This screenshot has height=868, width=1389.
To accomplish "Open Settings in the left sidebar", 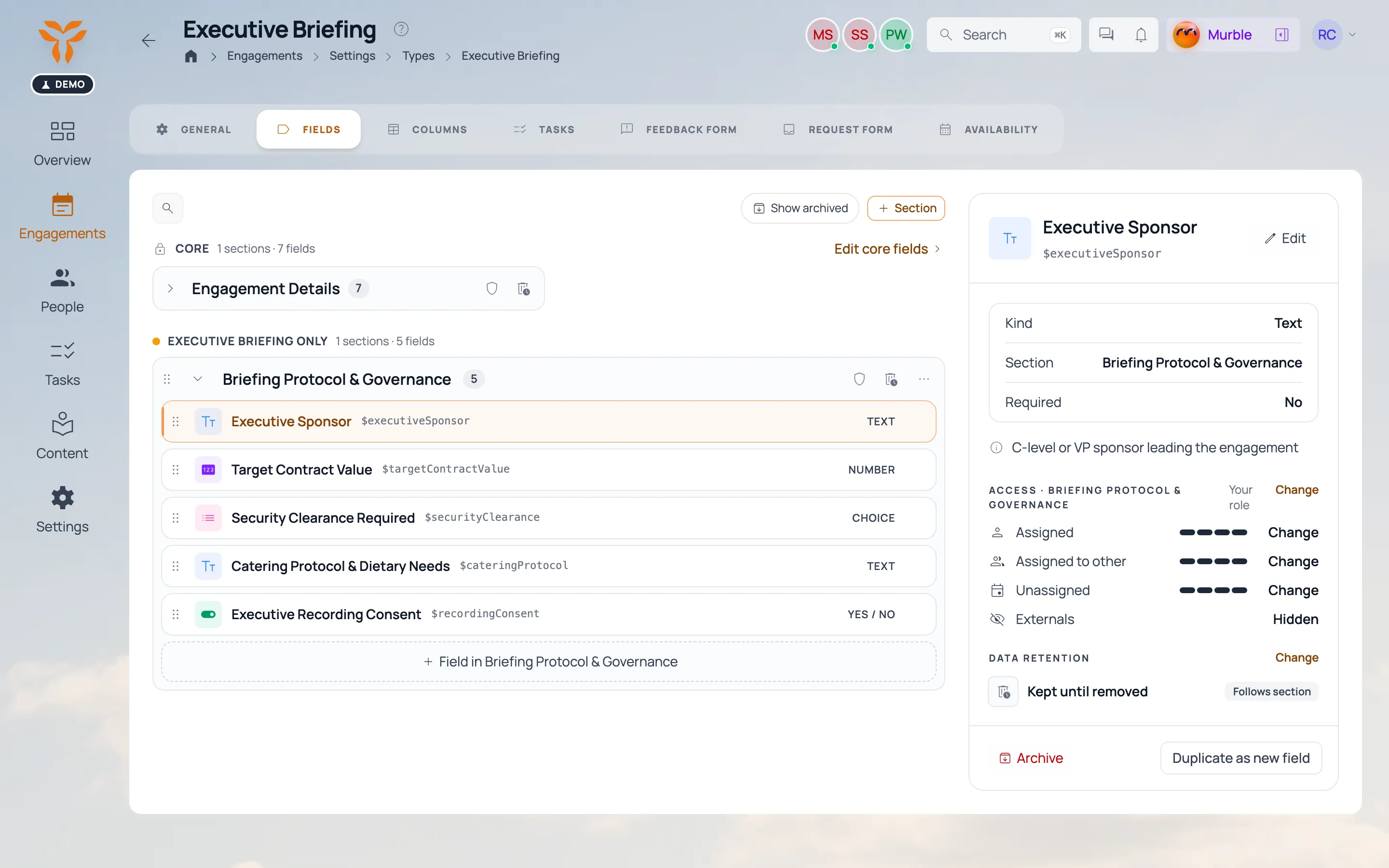I will coord(62,510).
